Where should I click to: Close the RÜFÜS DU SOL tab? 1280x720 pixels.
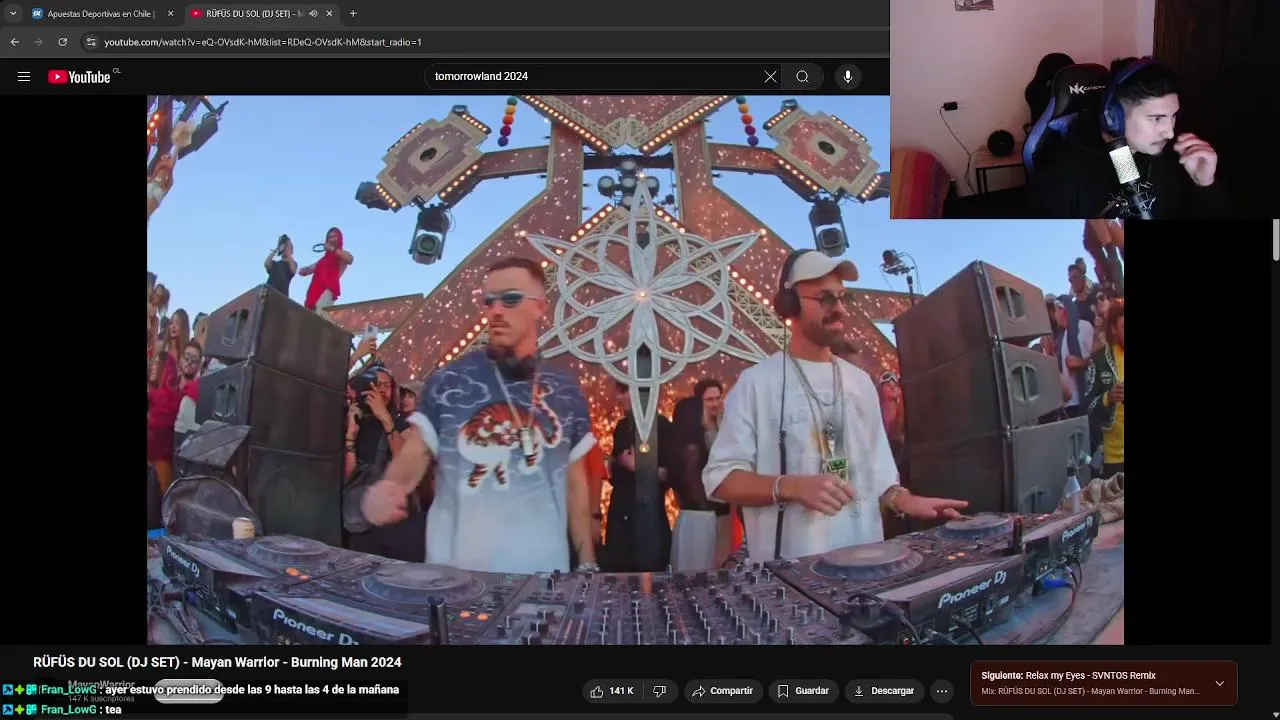329,14
